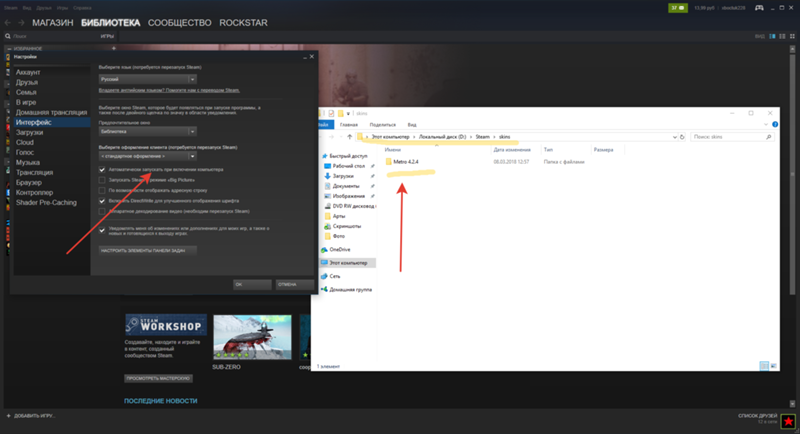Sort by Дата изменения column header

[x=512, y=150]
